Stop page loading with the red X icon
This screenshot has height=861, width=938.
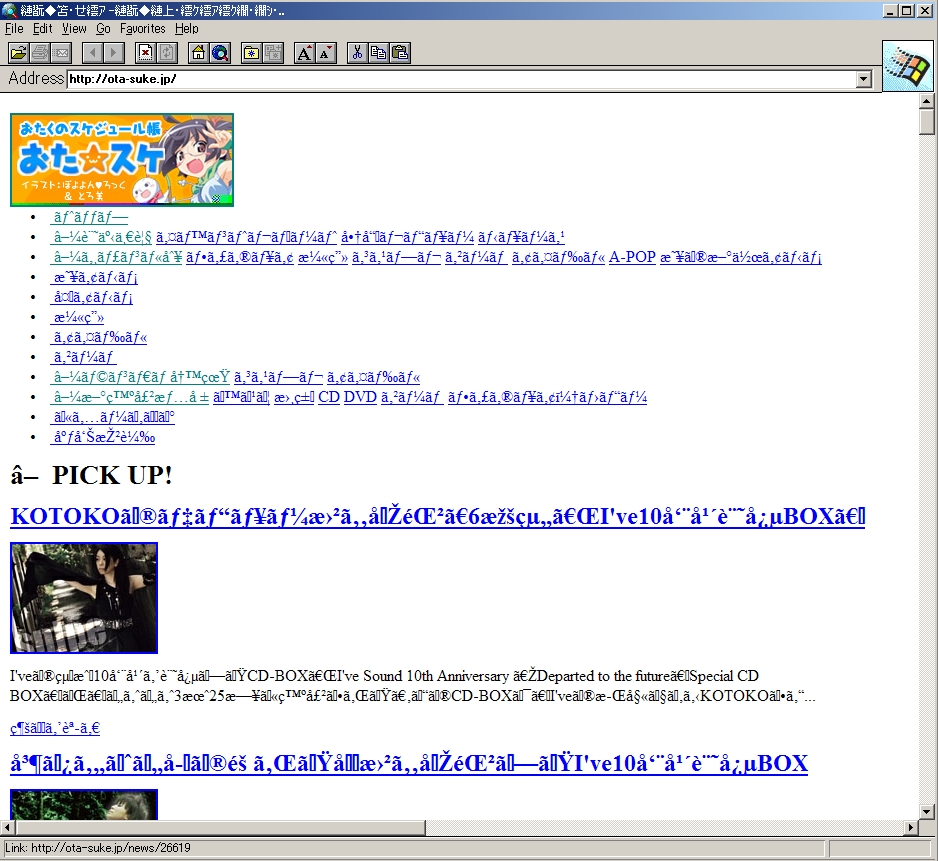(145, 53)
